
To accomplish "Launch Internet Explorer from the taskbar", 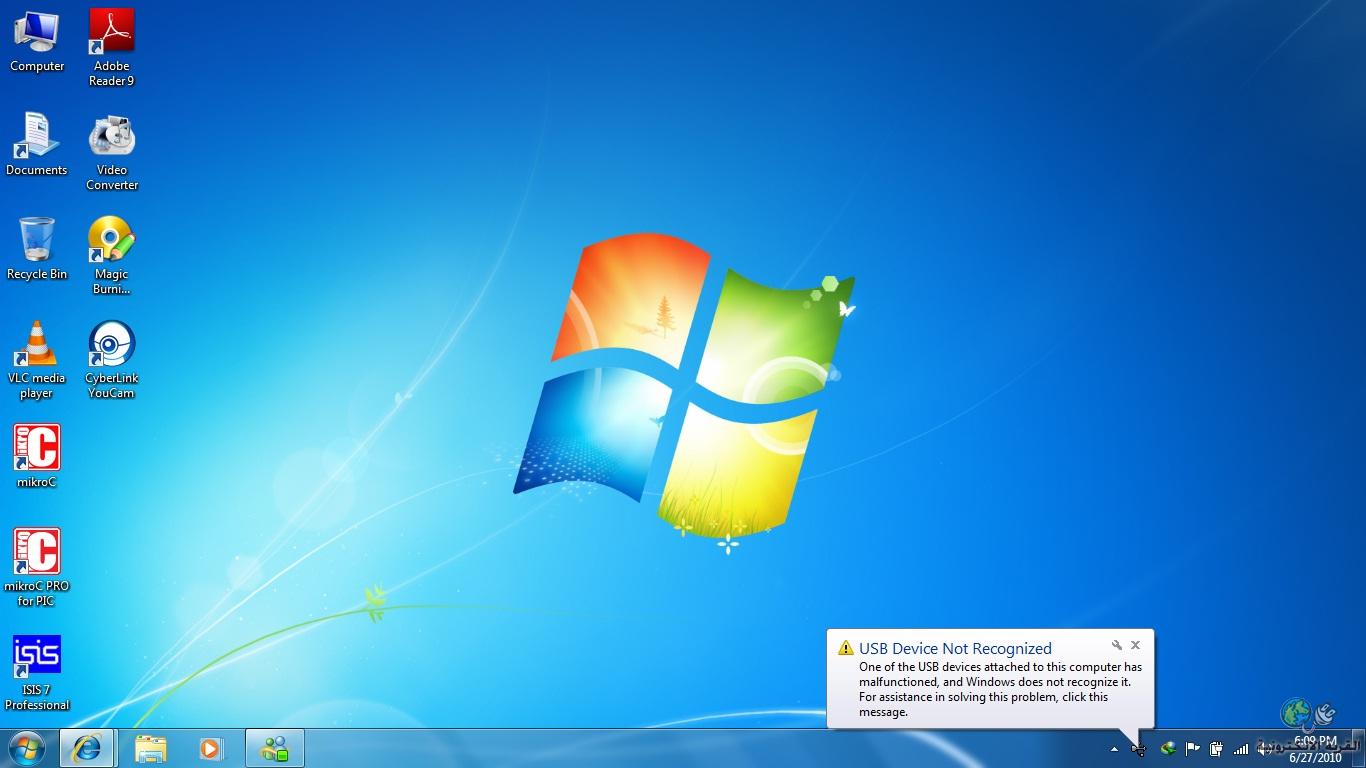I will 87,748.
